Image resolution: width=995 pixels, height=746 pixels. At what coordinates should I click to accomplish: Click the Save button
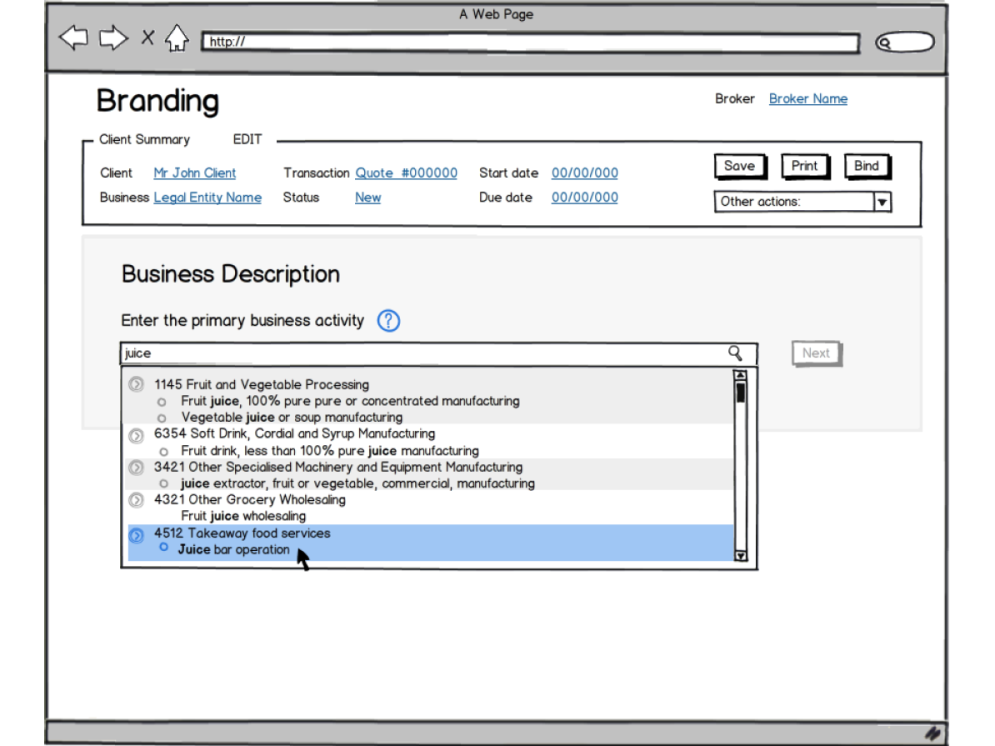tap(740, 166)
